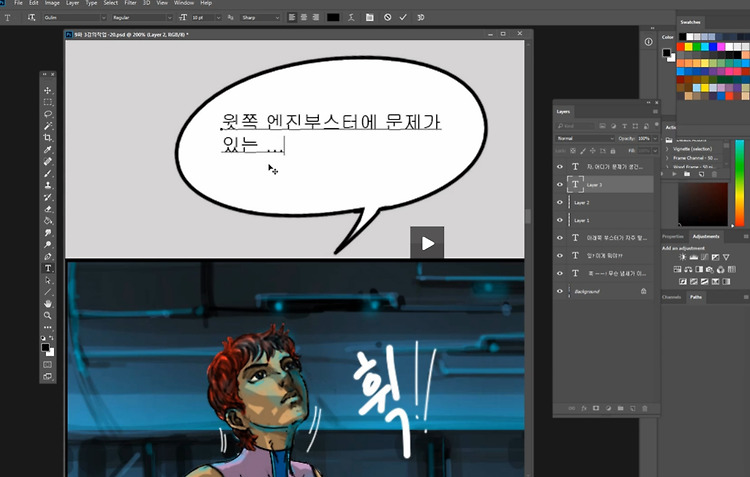Click the video play button overlay

click(427, 243)
